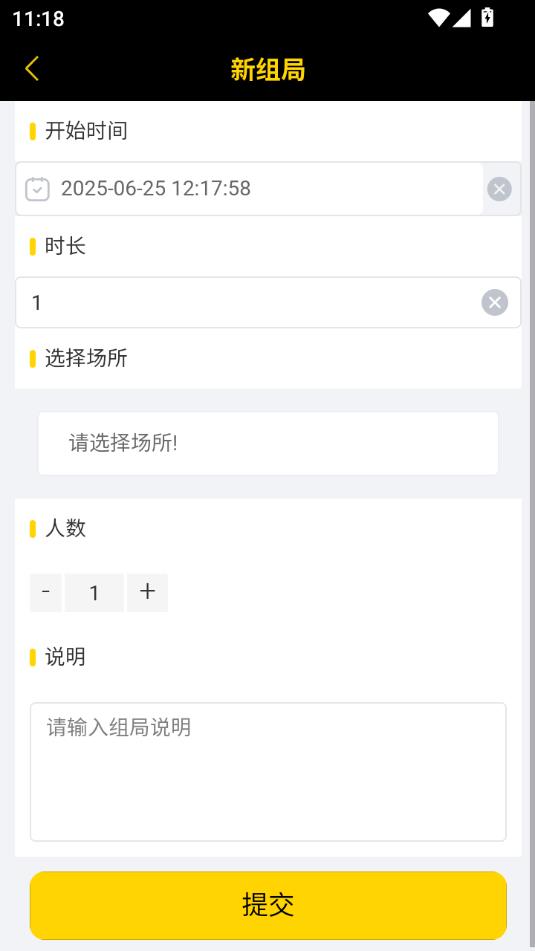Tap the yellow back arrow icon
This screenshot has height=951, width=535.
(32, 69)
